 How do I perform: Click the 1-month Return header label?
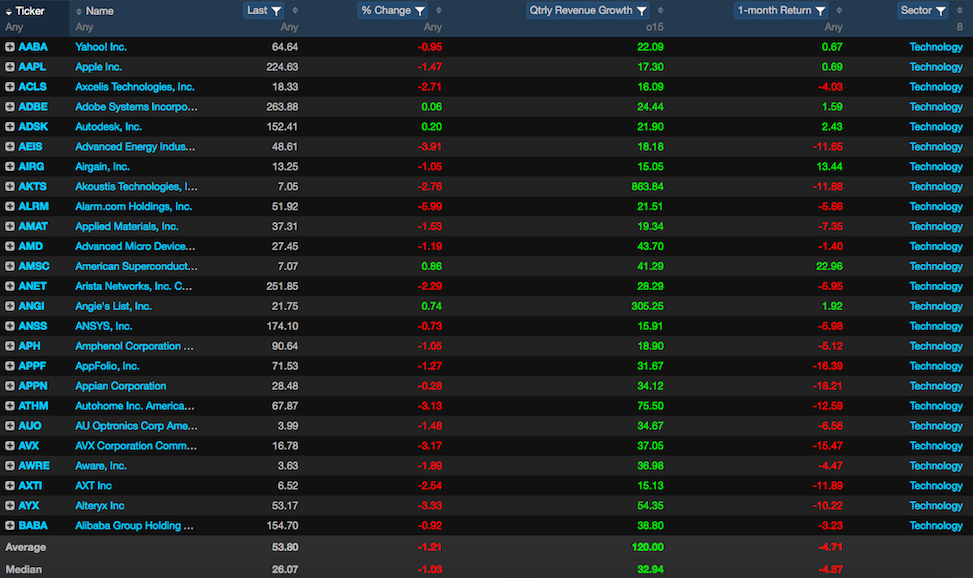(774, 11)
